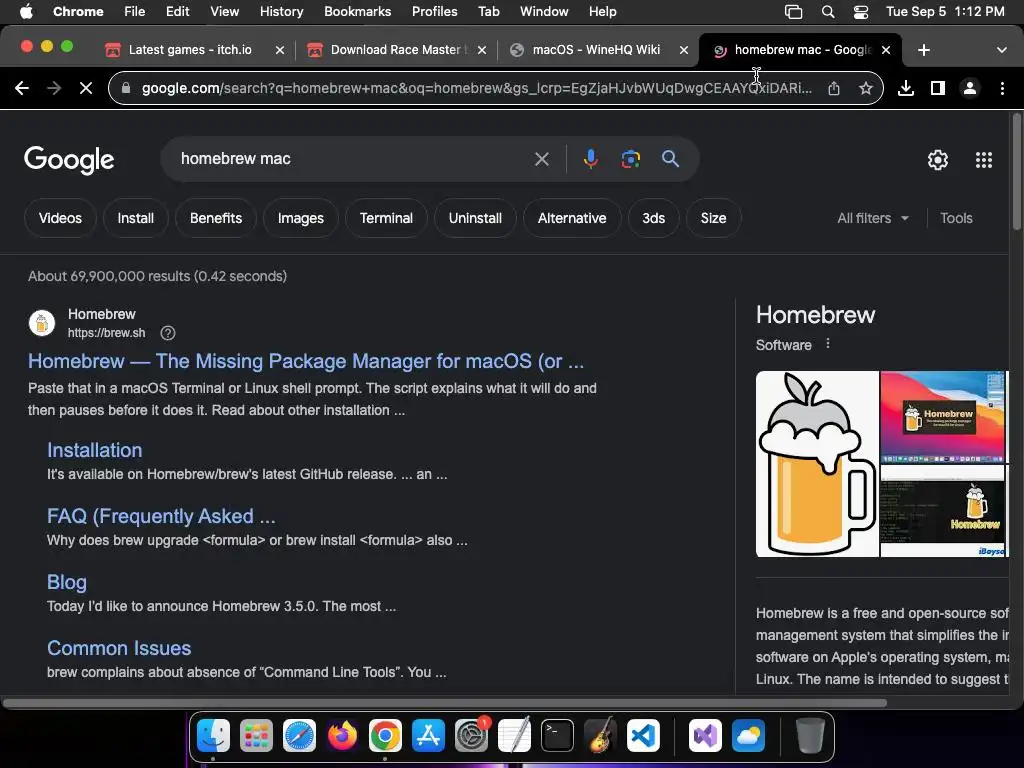1024x768 pixels.
Task: Open the FAQ (Frequently Asked sitelink
Action: coord(161,516)
